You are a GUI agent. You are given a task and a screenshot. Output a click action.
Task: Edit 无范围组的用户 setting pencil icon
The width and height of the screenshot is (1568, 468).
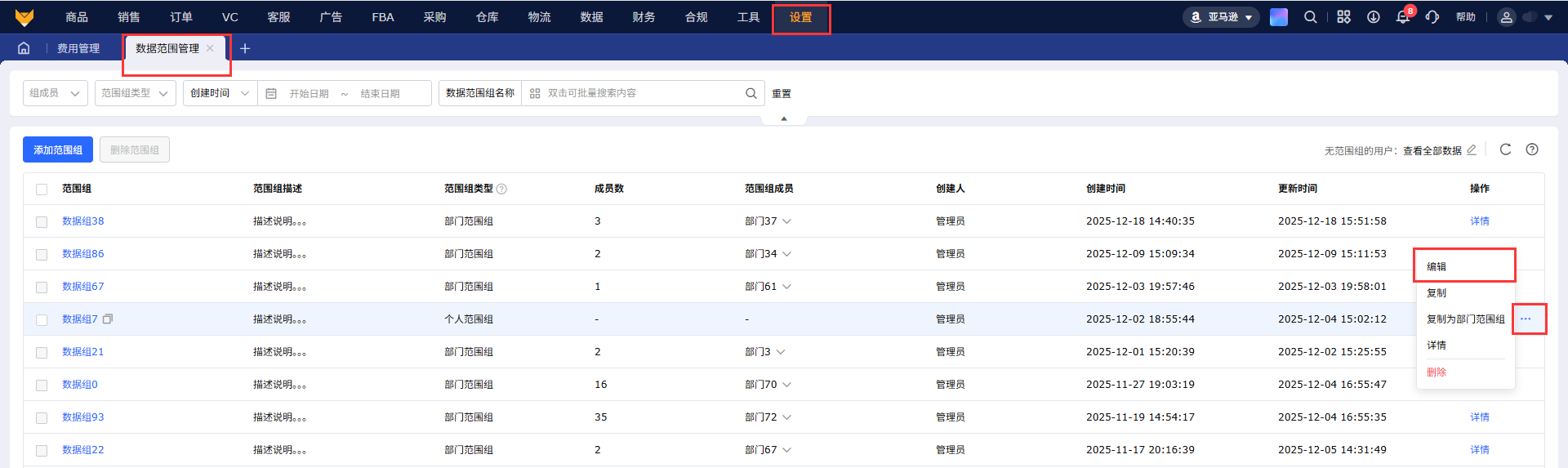(1472, 149)
